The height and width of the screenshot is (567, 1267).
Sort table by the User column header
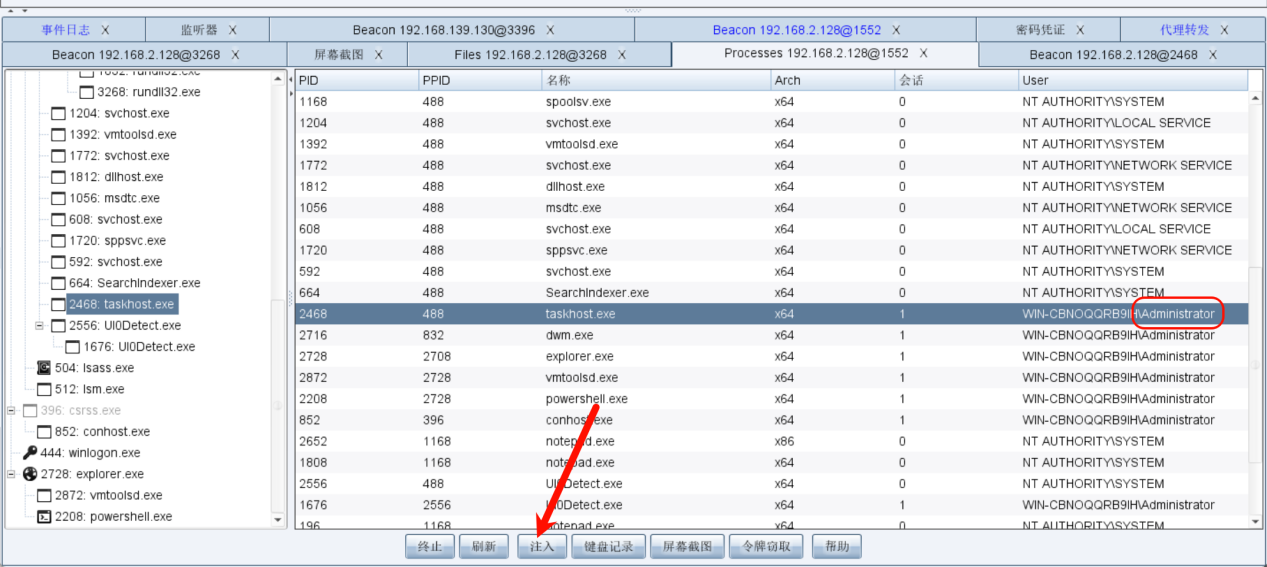[1133, 80]
